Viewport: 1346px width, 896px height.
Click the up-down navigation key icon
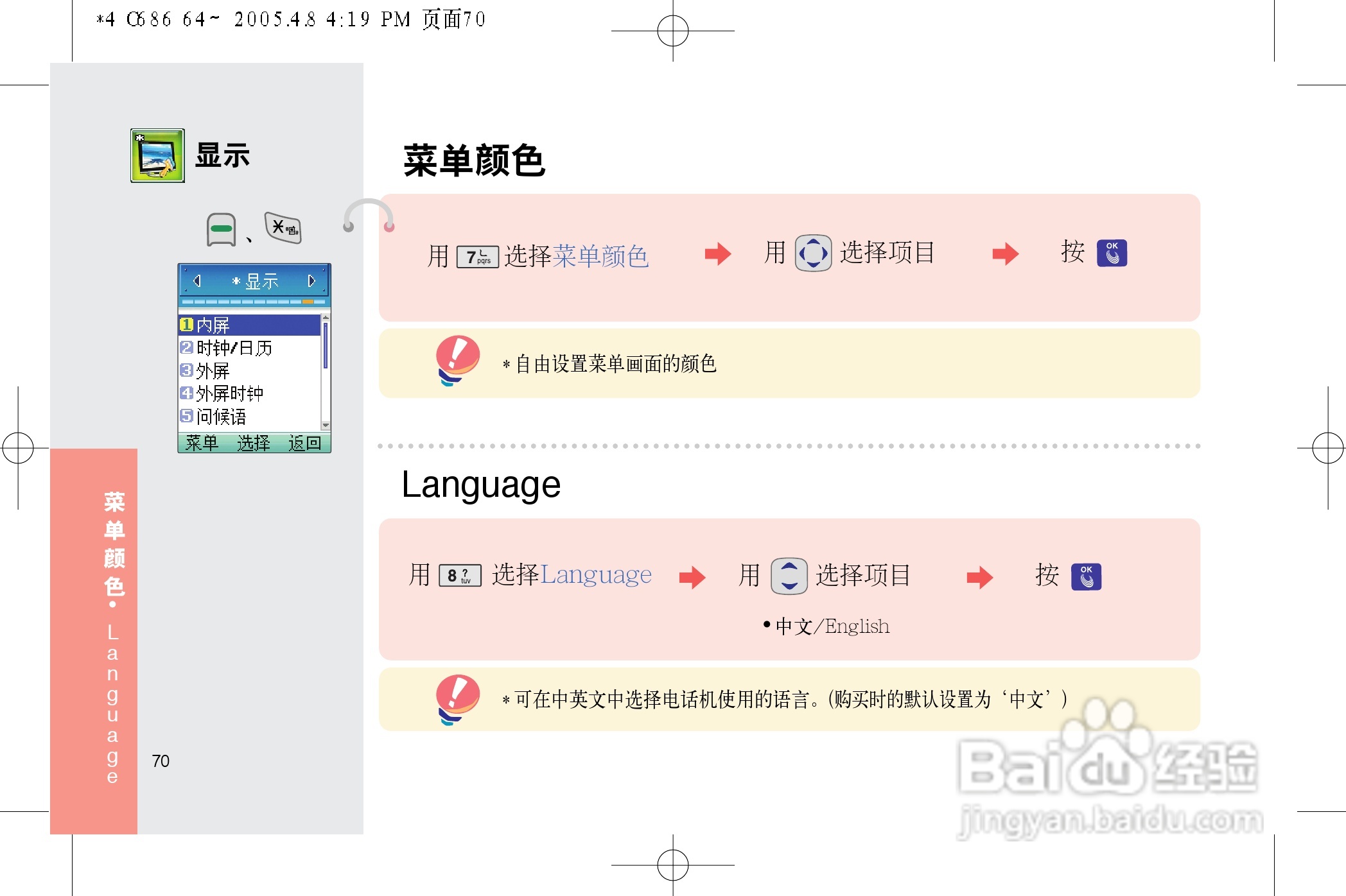pos(789,575)
